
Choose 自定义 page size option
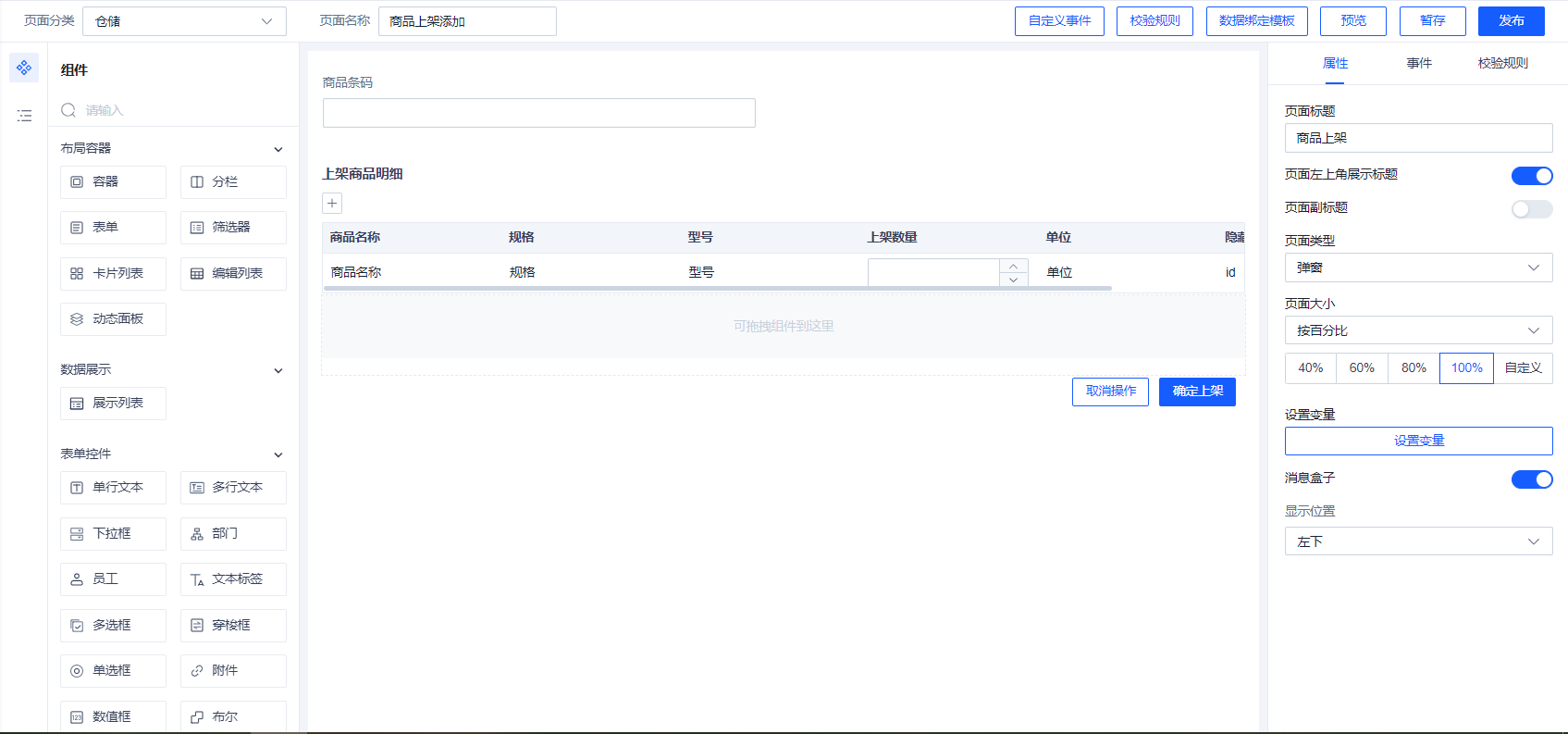[x=1524, y=368]
